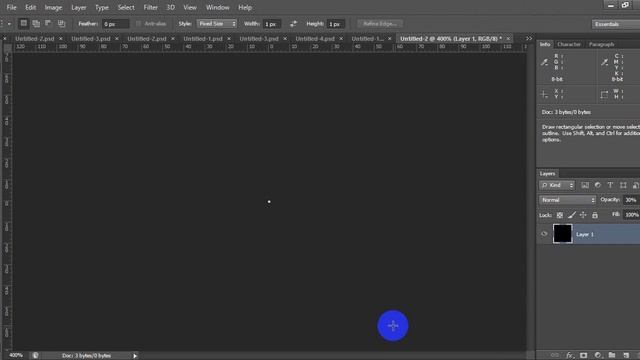The height and width of the screenshot is (360, 640).
Task: Create a new layer icon
Action: 626,356
